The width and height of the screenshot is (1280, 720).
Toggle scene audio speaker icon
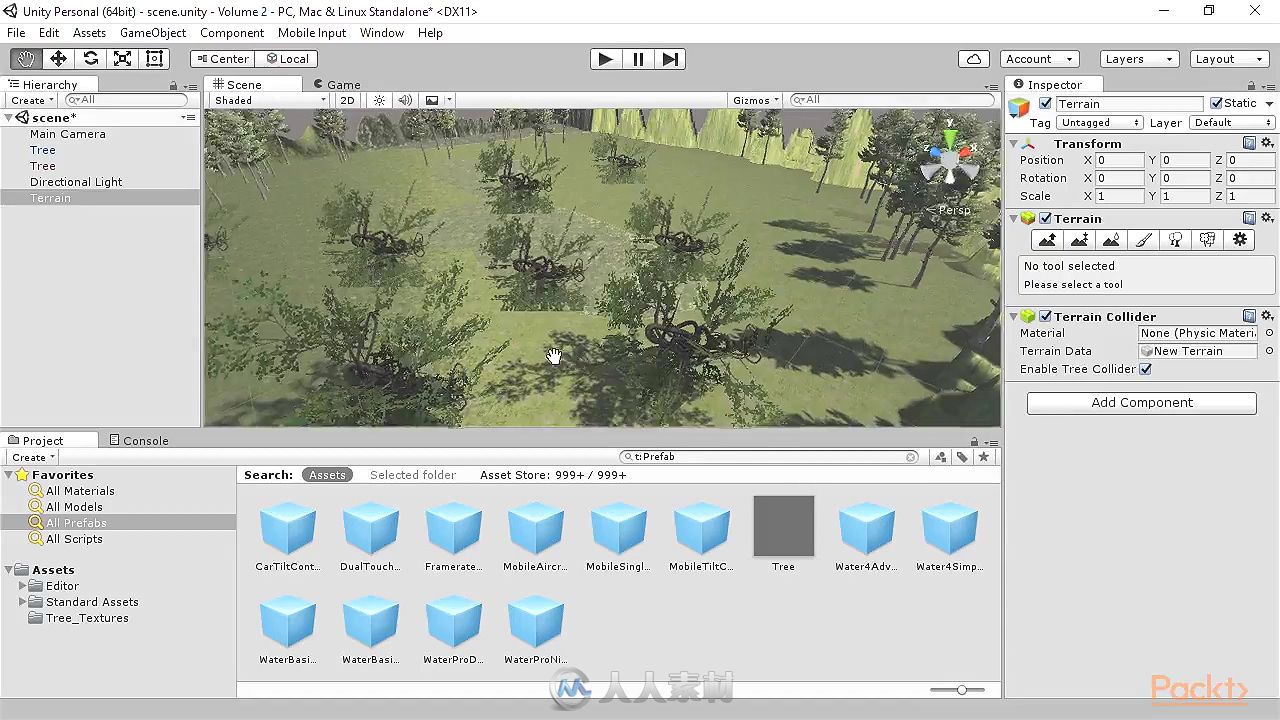[405, 100]
